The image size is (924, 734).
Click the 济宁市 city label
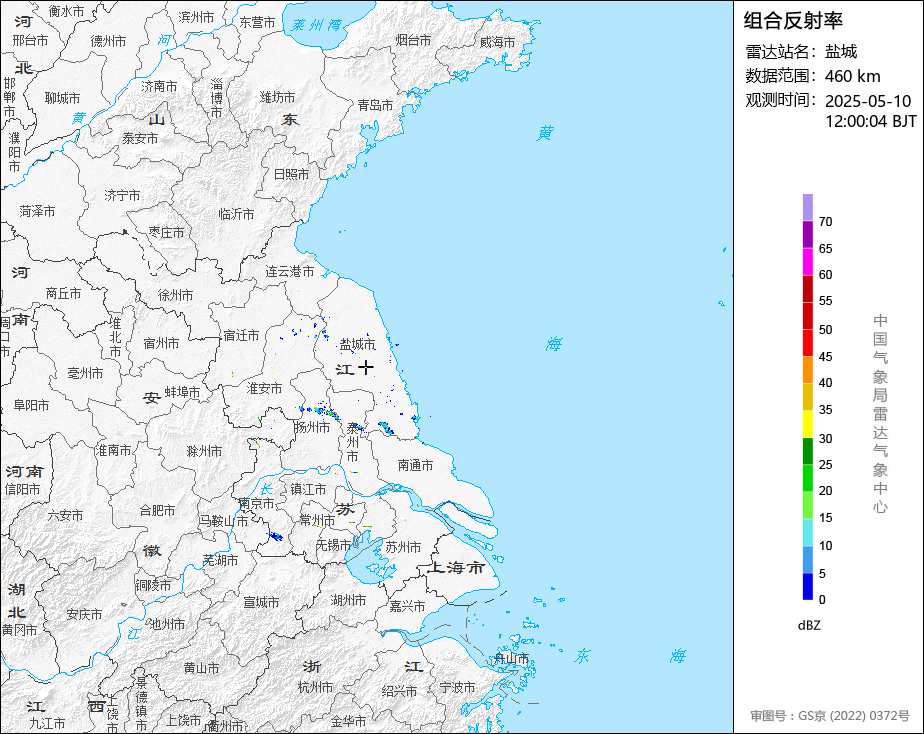click(123, 195)
